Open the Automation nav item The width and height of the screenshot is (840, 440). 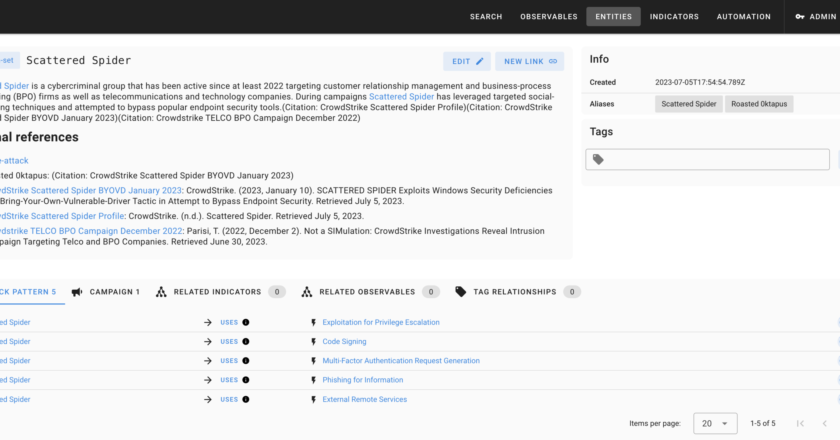(744, 17)
